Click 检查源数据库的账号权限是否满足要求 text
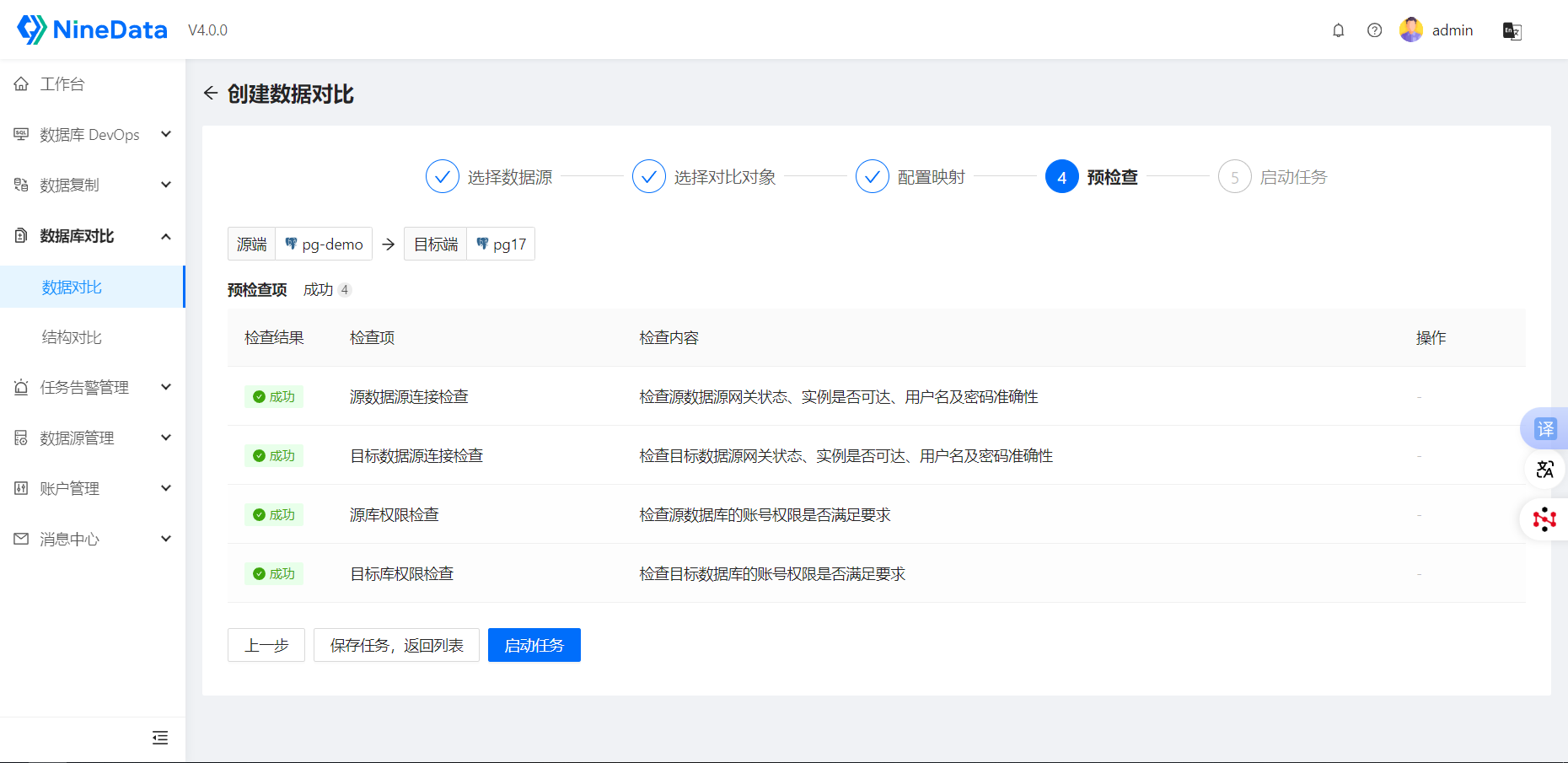 pos(765,514)
